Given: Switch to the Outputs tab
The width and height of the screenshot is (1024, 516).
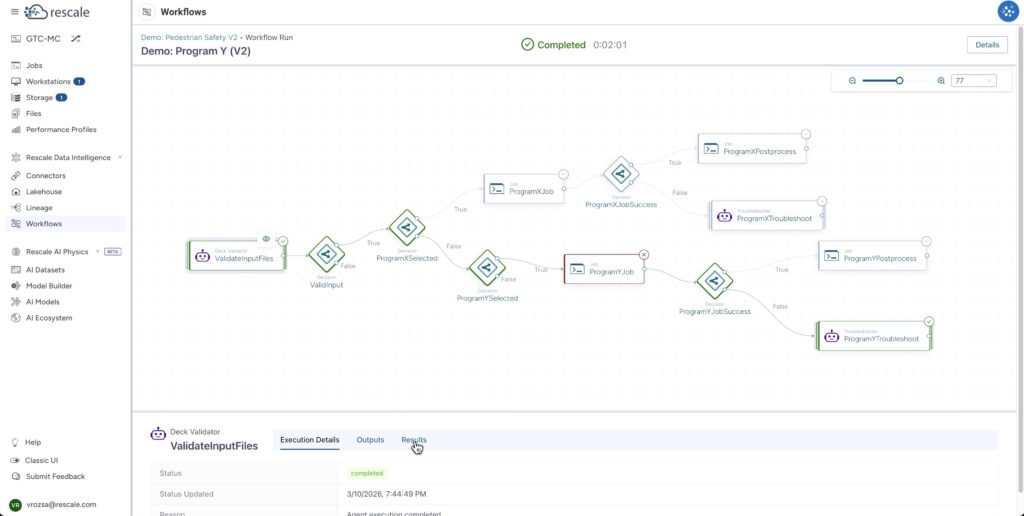Looking at the screenshot, I should [370, 440].
